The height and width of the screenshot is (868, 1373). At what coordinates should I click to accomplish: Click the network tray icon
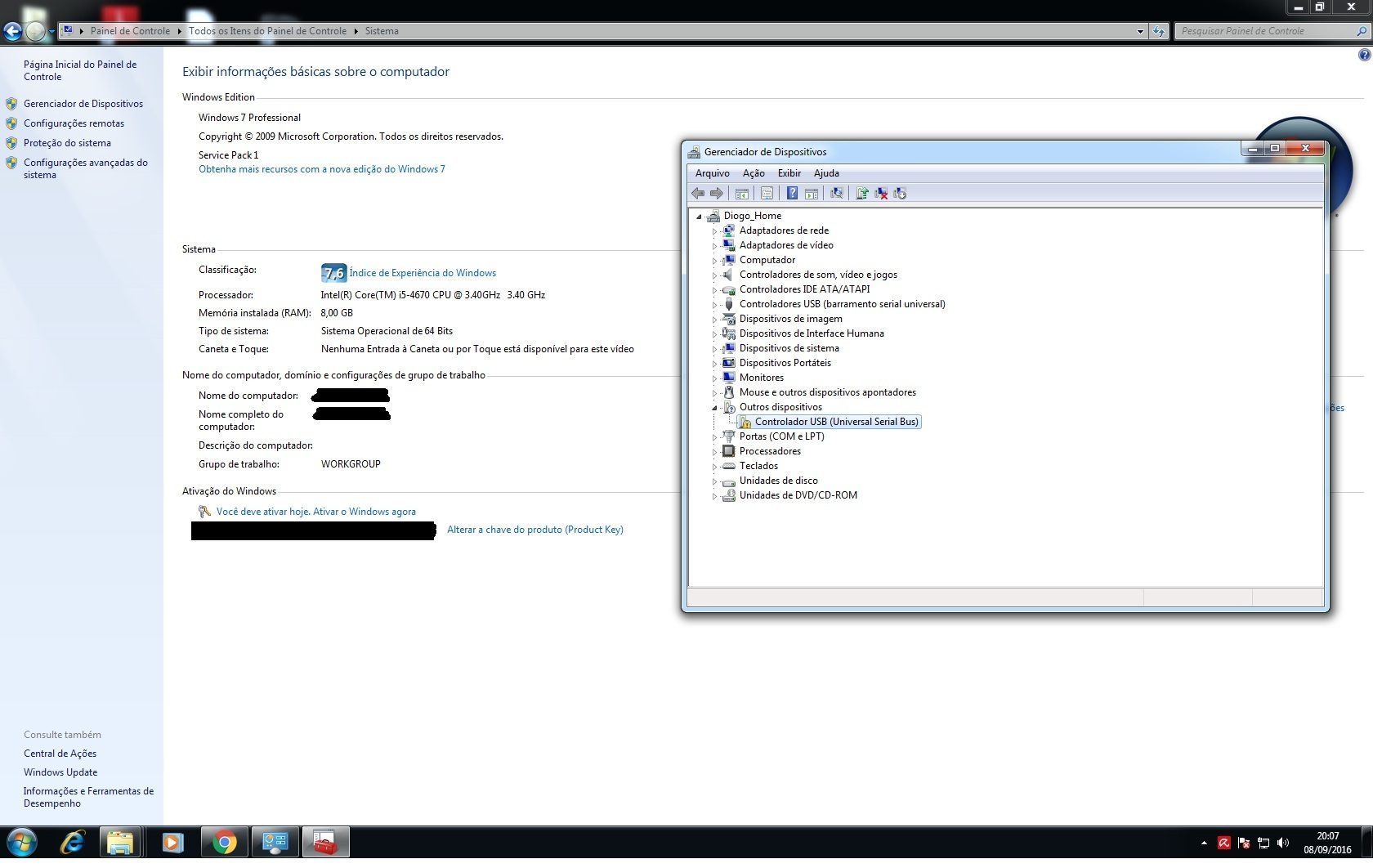1263,843
